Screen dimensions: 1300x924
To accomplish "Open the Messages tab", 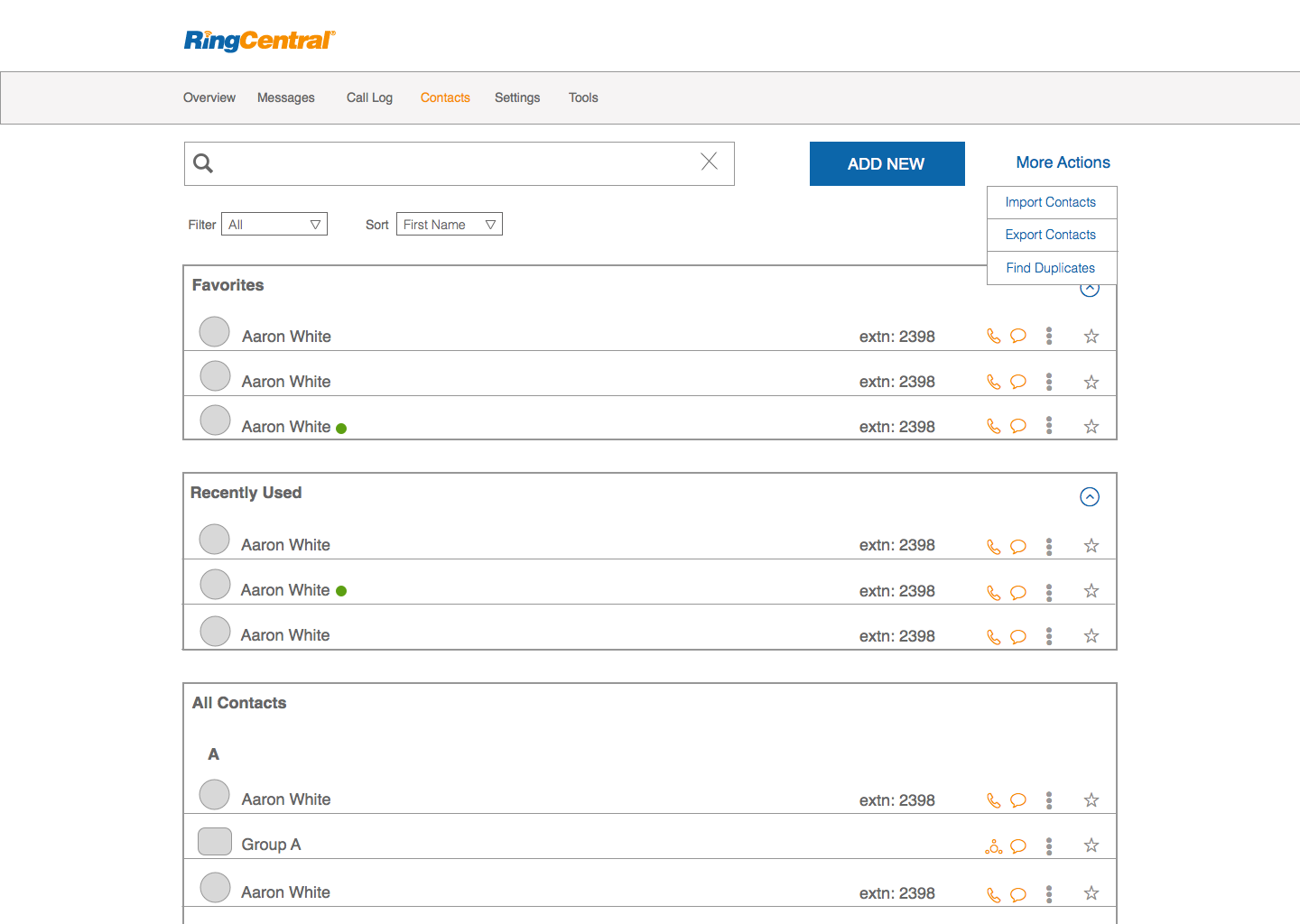I will tap(286, 97).
